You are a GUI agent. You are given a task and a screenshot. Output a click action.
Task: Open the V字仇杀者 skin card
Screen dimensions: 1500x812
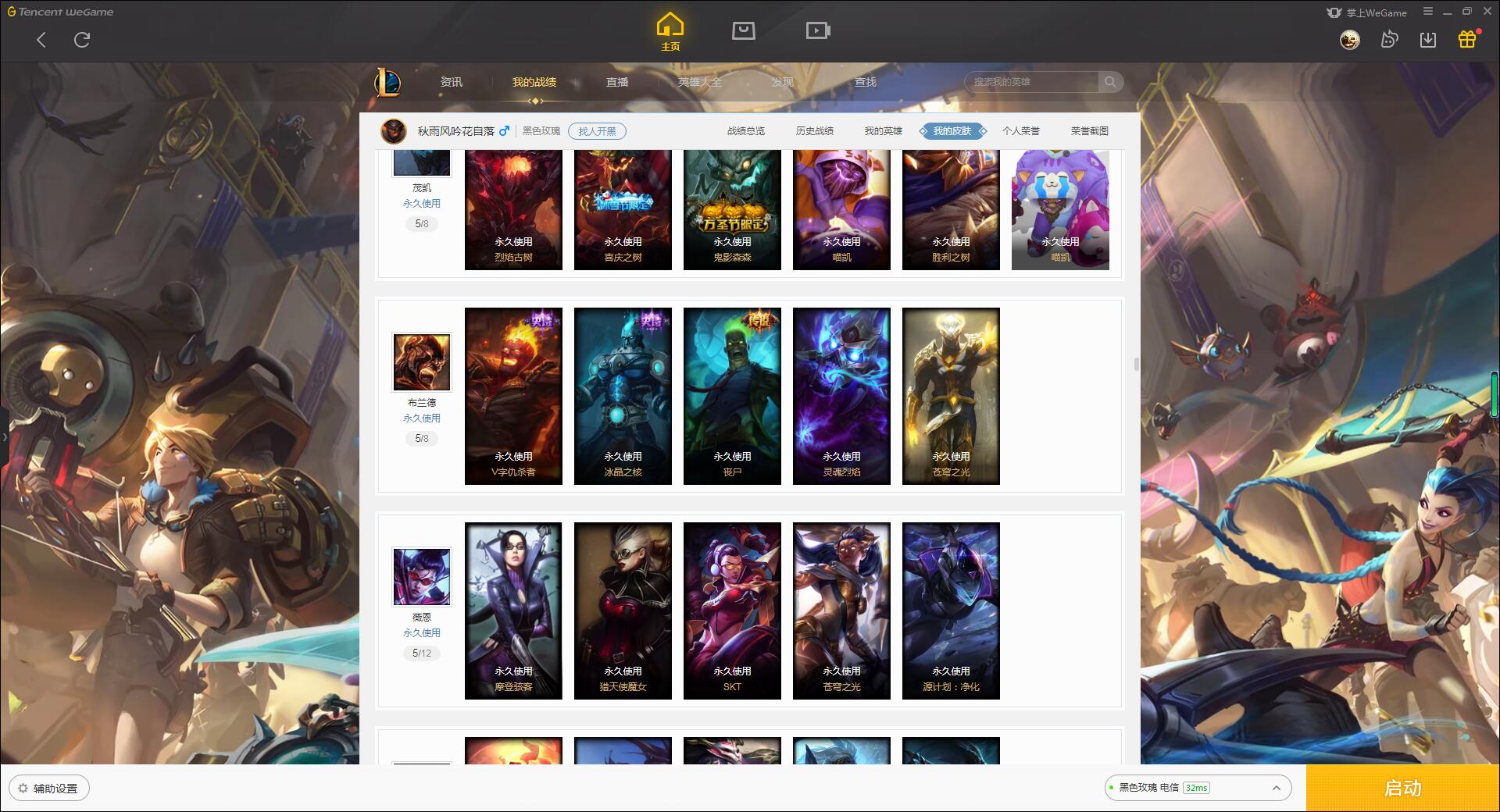[x=513, y=396]
